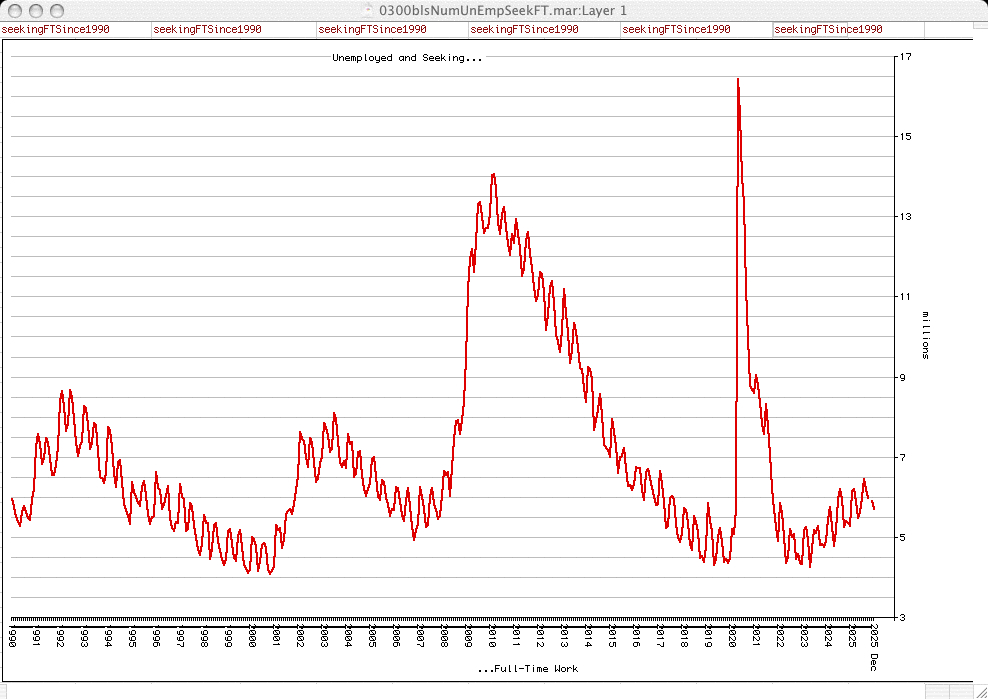Click the 2010 peak of the red line
Screen dimensions: 988x699
(x=493, y=175)
